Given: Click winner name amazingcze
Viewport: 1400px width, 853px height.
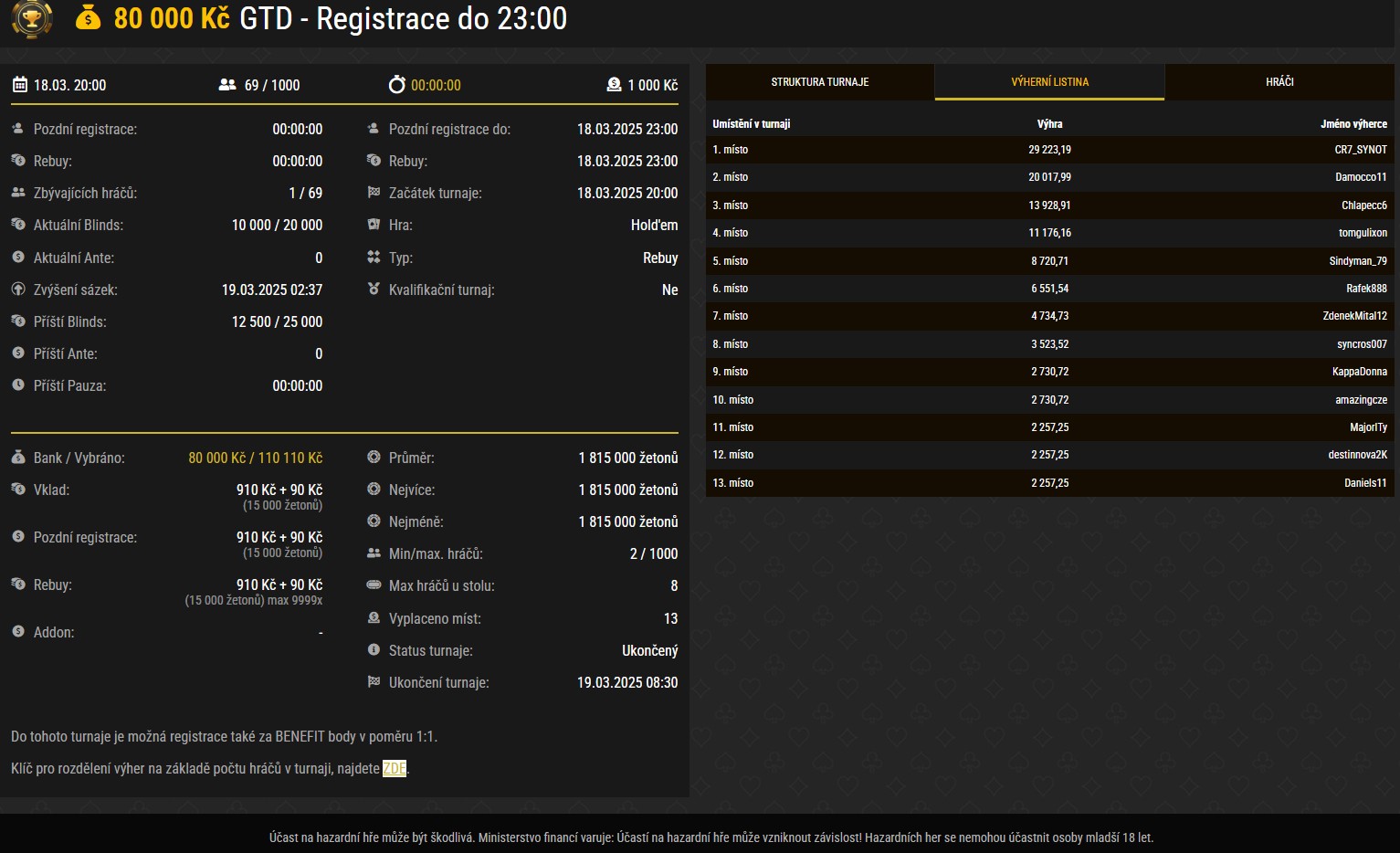Looking at the screenshot, I should tap(1361, 400).
